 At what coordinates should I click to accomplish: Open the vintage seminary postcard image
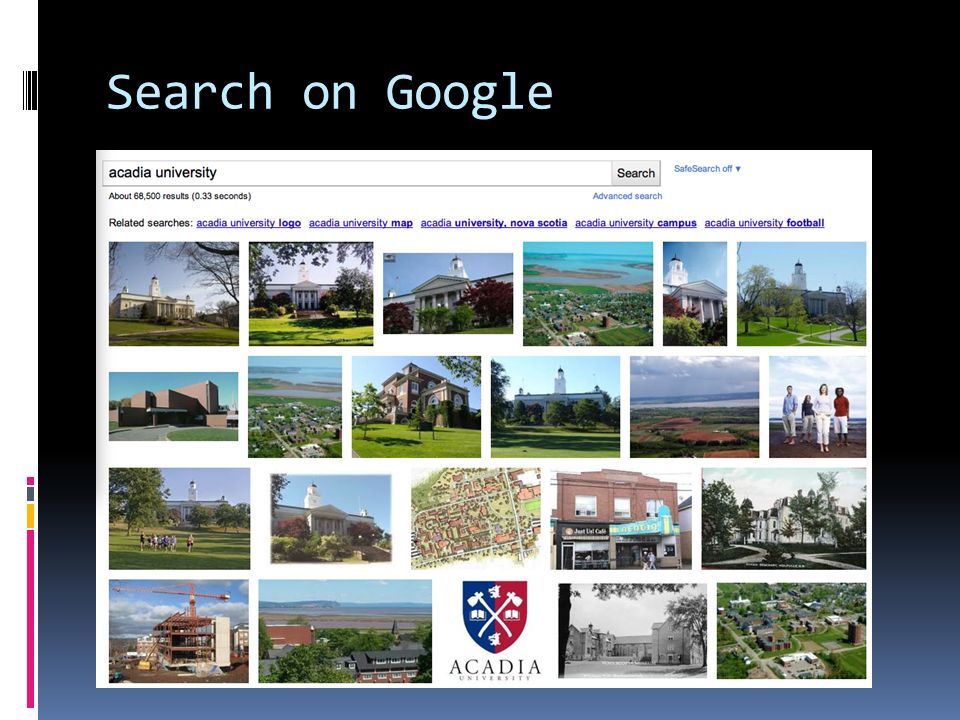(784, 519)
